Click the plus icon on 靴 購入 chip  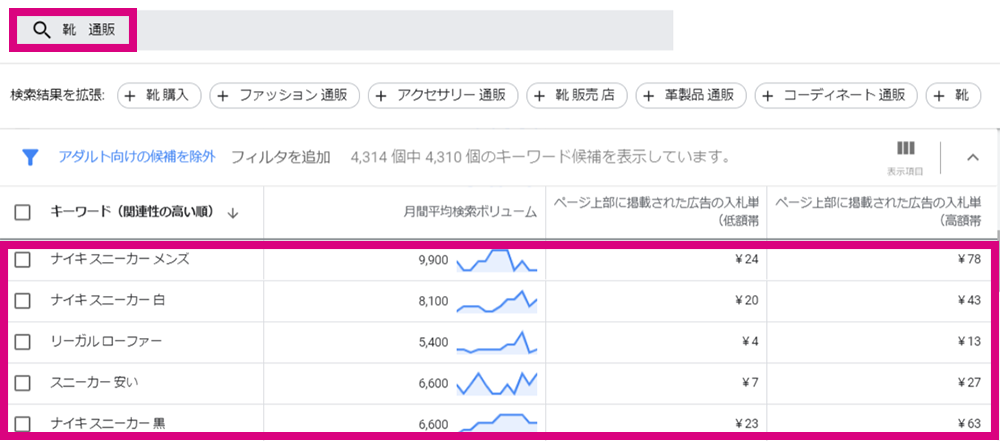tap(130, 96)
